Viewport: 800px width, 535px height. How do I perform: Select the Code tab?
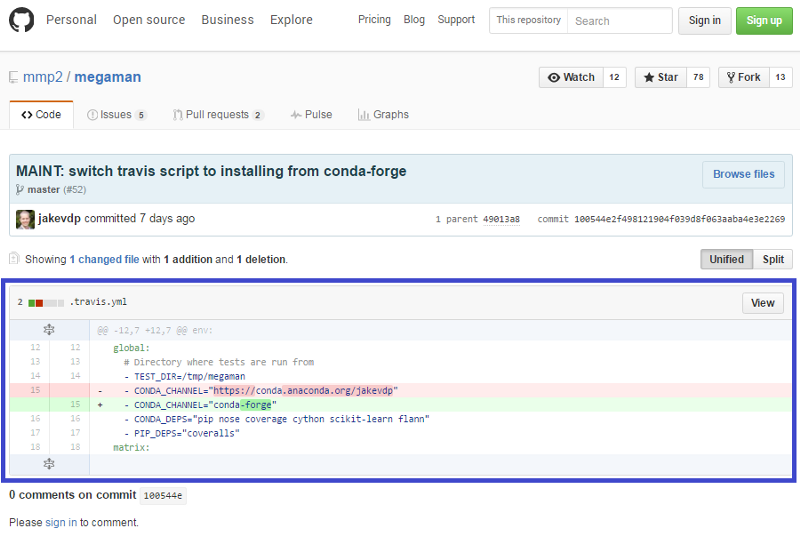point(41,115)
